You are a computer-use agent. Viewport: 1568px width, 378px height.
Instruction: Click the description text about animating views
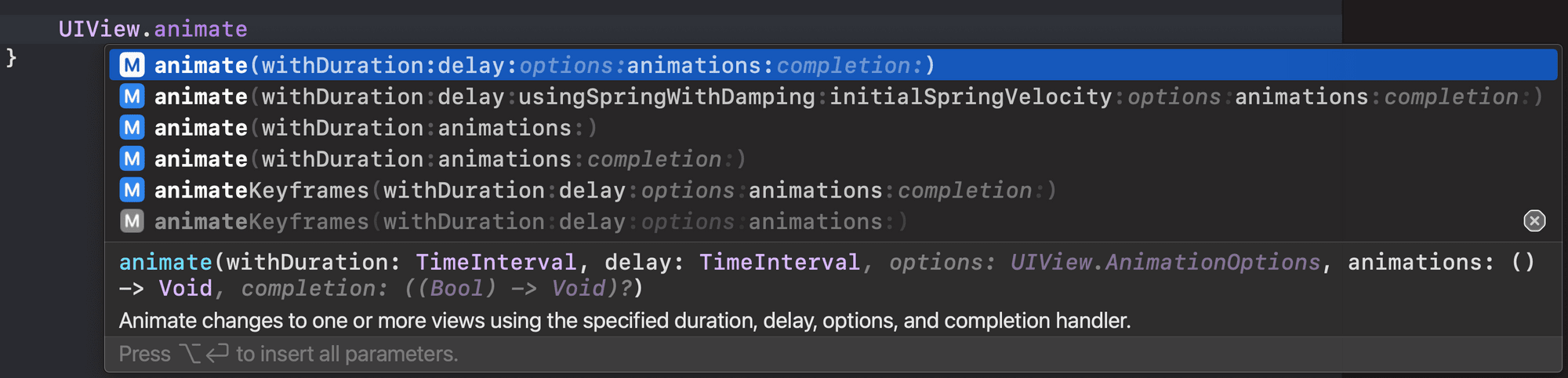coord(625,321)
